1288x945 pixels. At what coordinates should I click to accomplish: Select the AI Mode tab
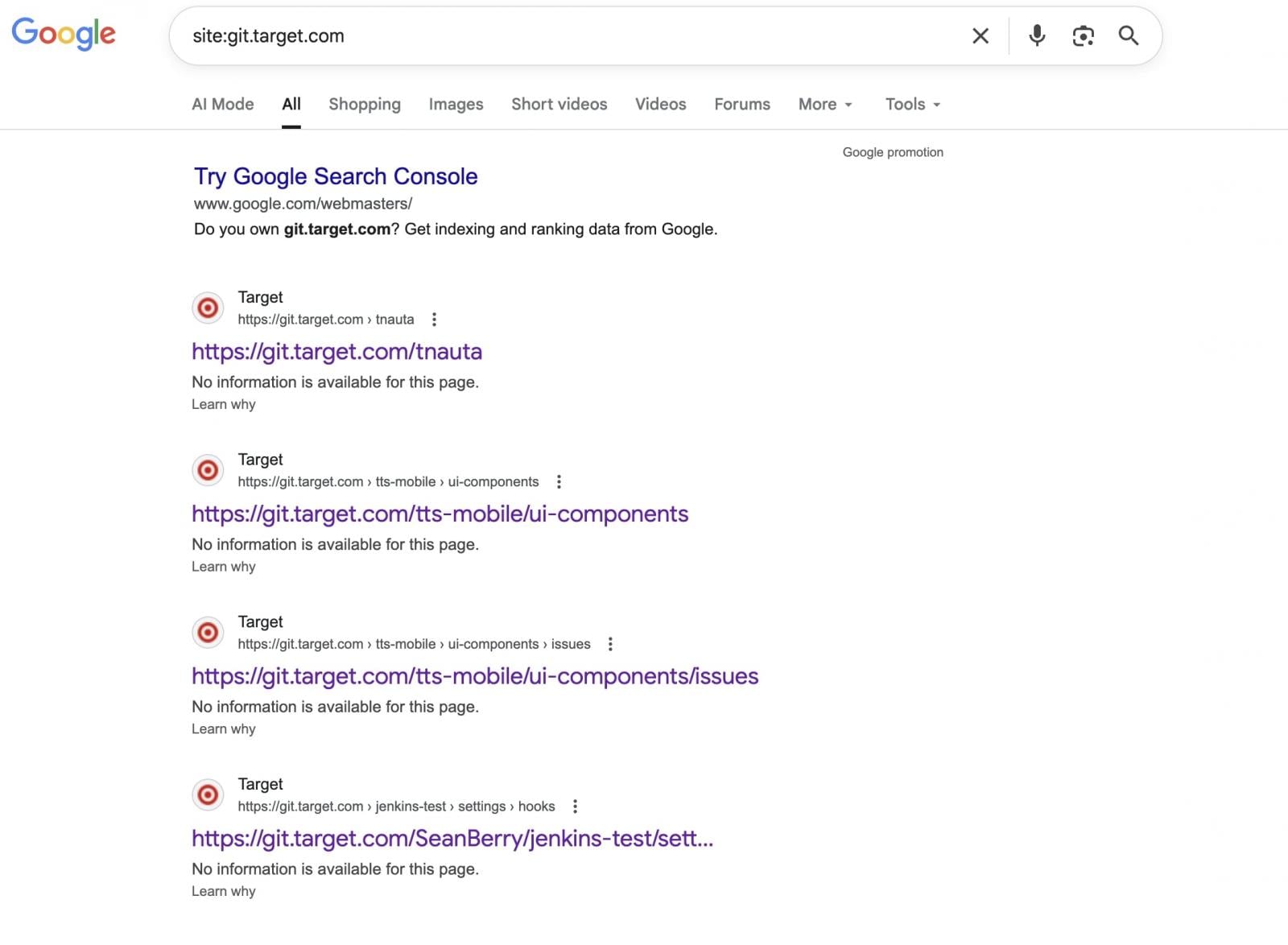[222, 104]
